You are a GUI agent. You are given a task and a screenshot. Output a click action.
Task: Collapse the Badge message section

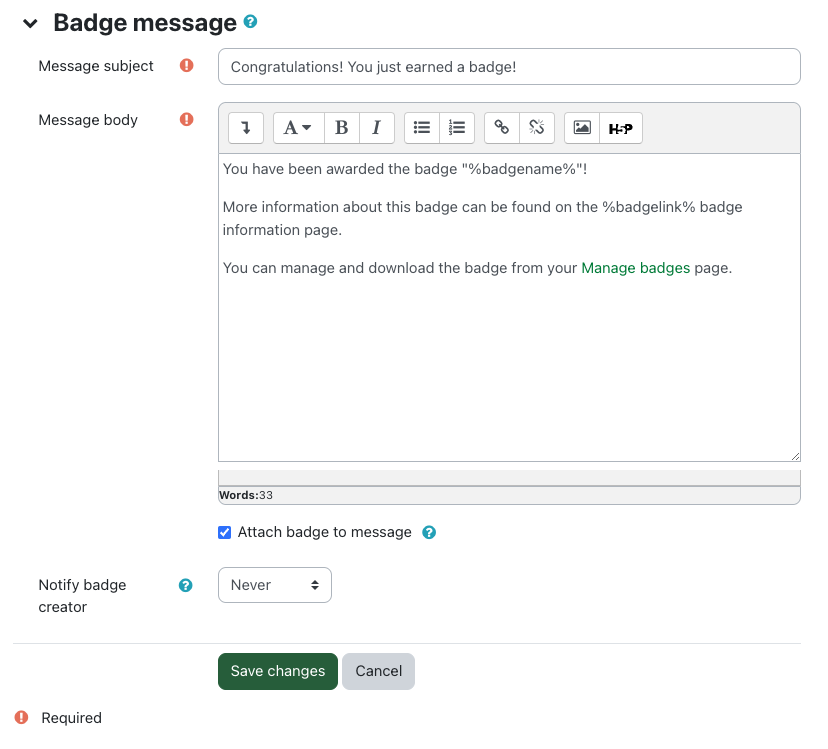click(x=31, y=23)
